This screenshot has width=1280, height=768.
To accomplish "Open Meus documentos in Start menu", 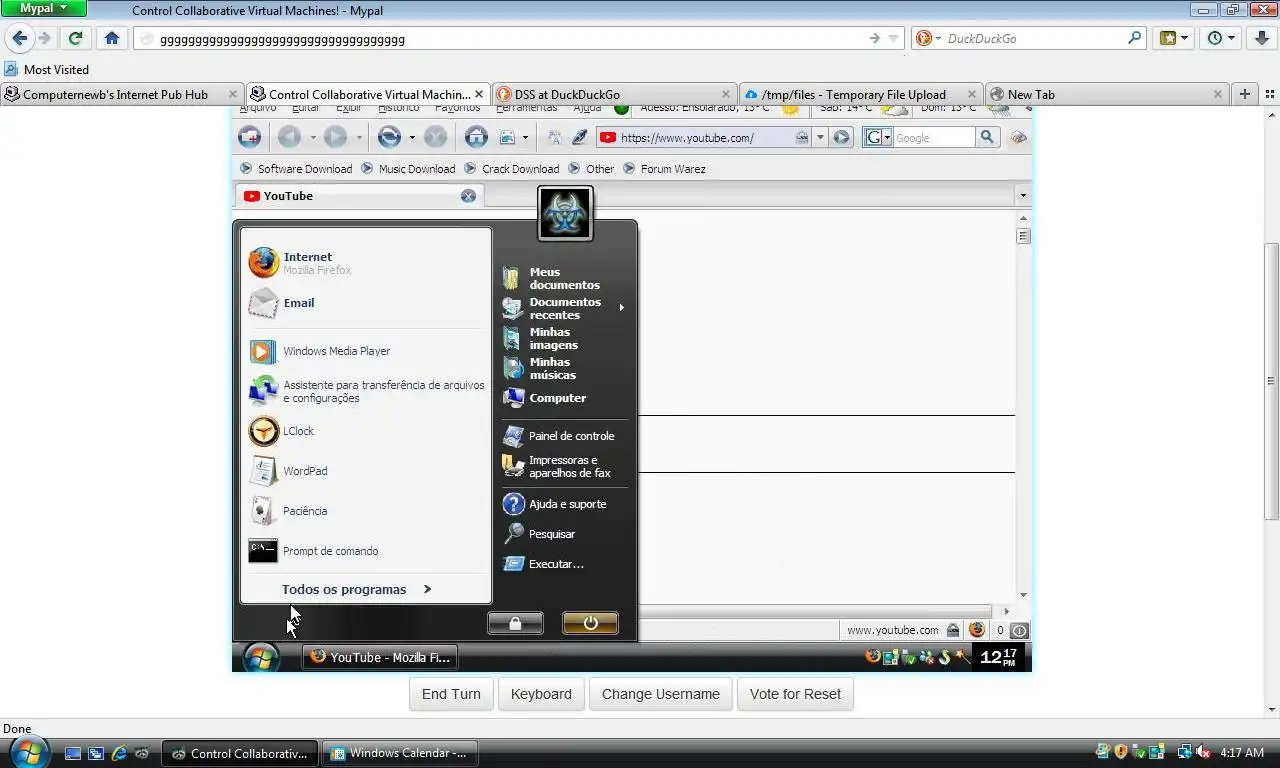I will click(565, 278).
